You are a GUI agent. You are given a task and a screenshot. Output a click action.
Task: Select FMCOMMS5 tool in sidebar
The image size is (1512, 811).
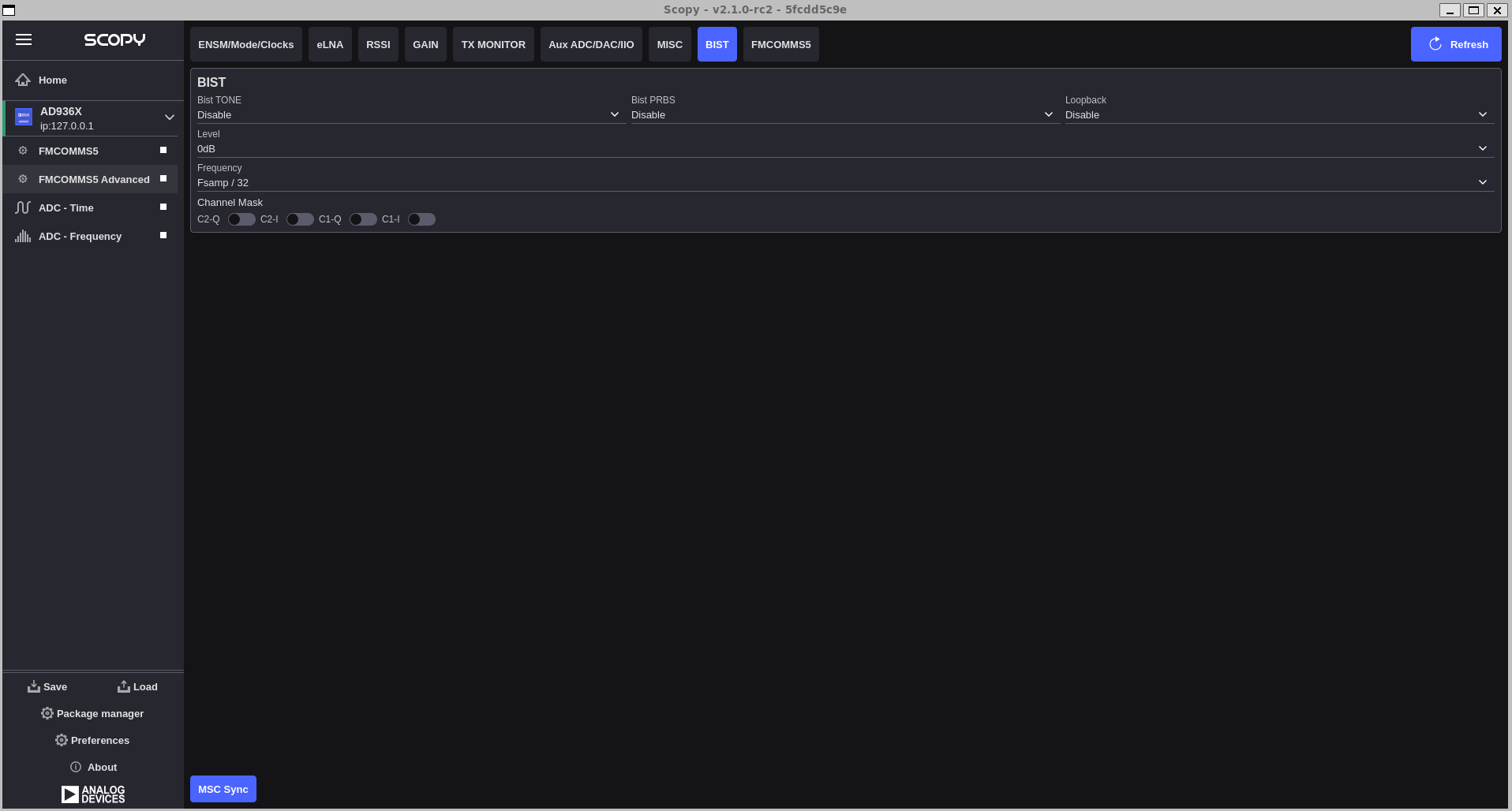(91, 151)
